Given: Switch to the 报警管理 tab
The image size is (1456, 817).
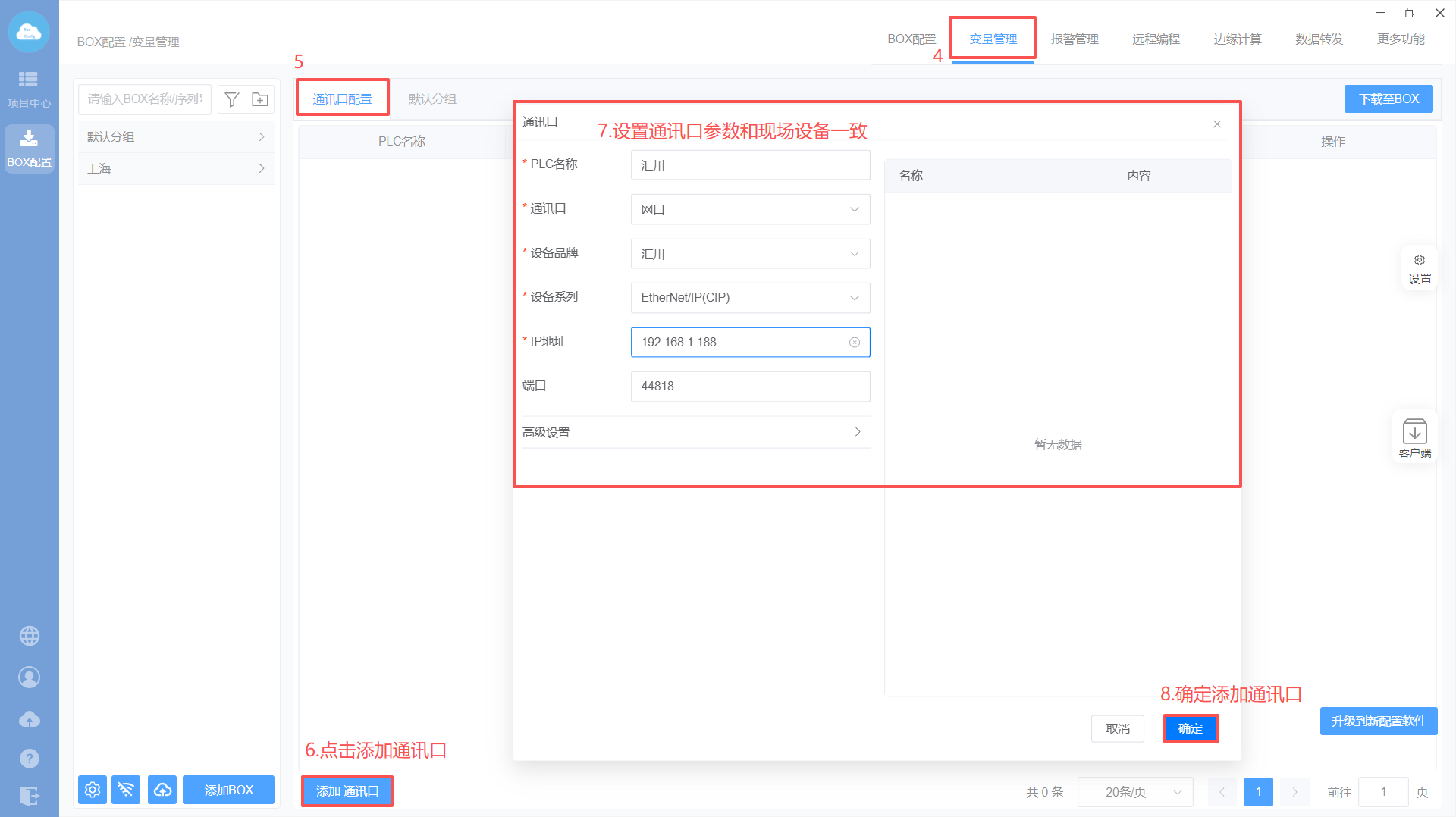Looking at the screenshot, I should pyautogui.click(x=1075, y=39).
